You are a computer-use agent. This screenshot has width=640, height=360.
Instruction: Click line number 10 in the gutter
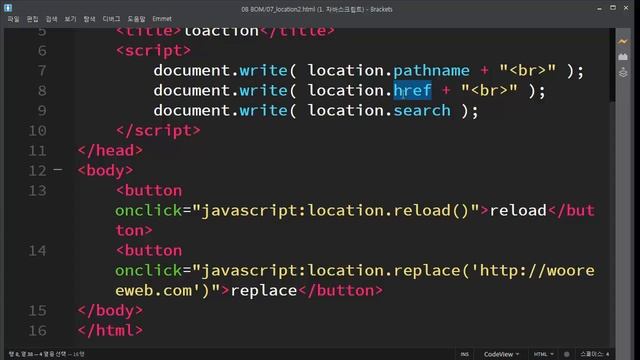(x=37, y=131)
